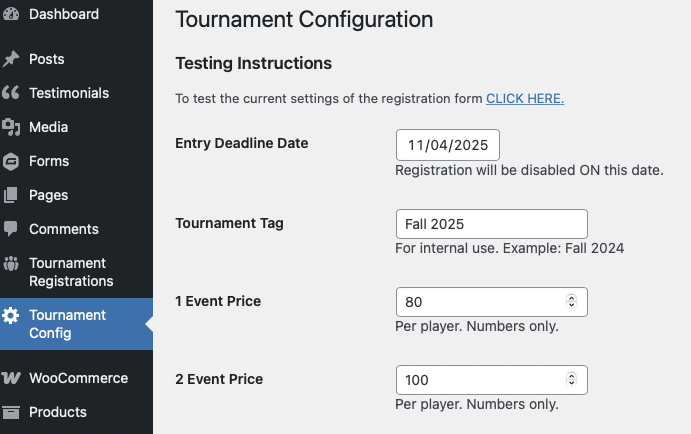Screen dimensions: 691x434
Task: Click the Tournament Registrations group icon
Action: pyautogui.click(x=11, y=264)
